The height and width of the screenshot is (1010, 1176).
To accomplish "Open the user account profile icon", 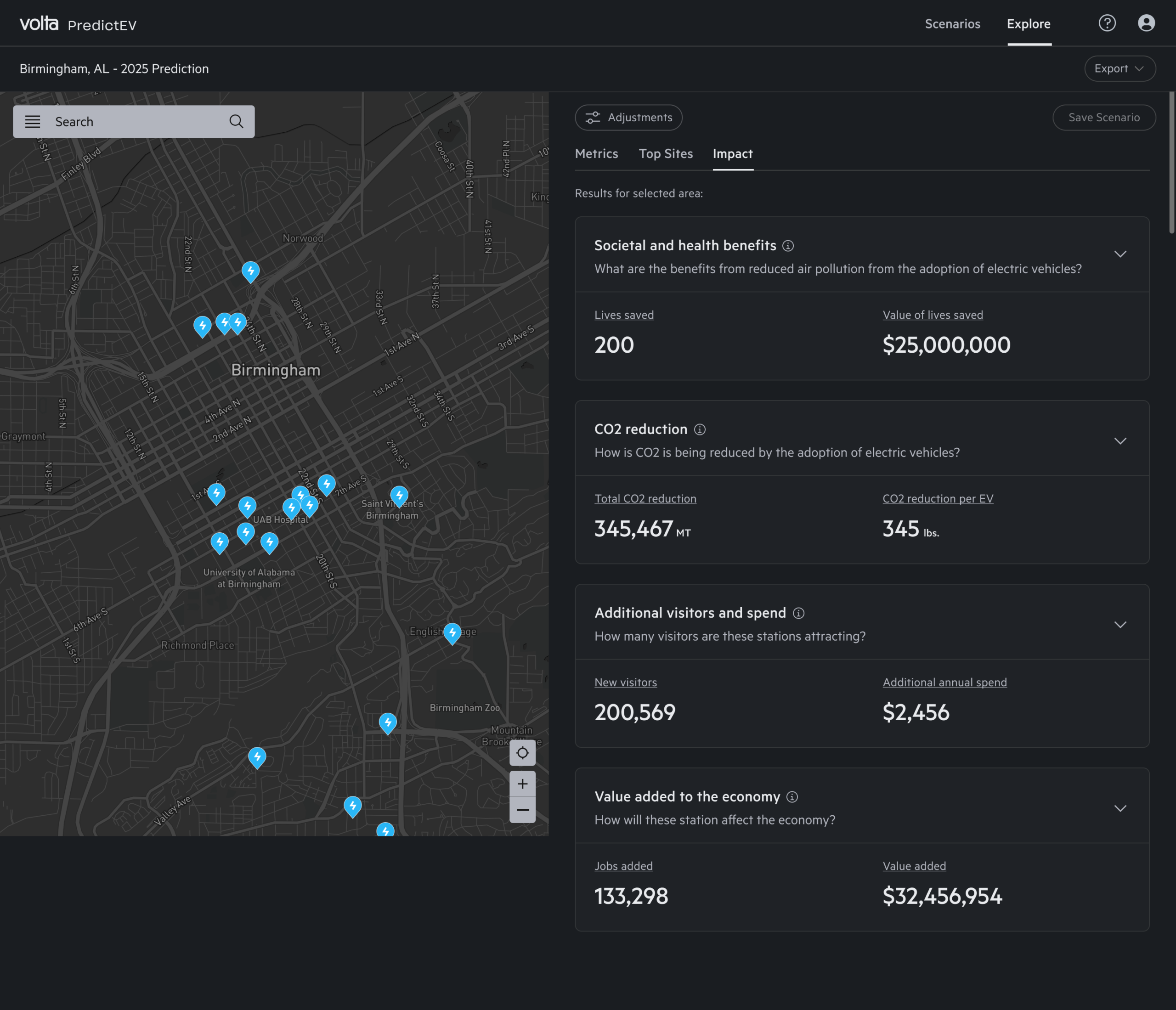I will pyautogui.click(x=1146, y=23).
